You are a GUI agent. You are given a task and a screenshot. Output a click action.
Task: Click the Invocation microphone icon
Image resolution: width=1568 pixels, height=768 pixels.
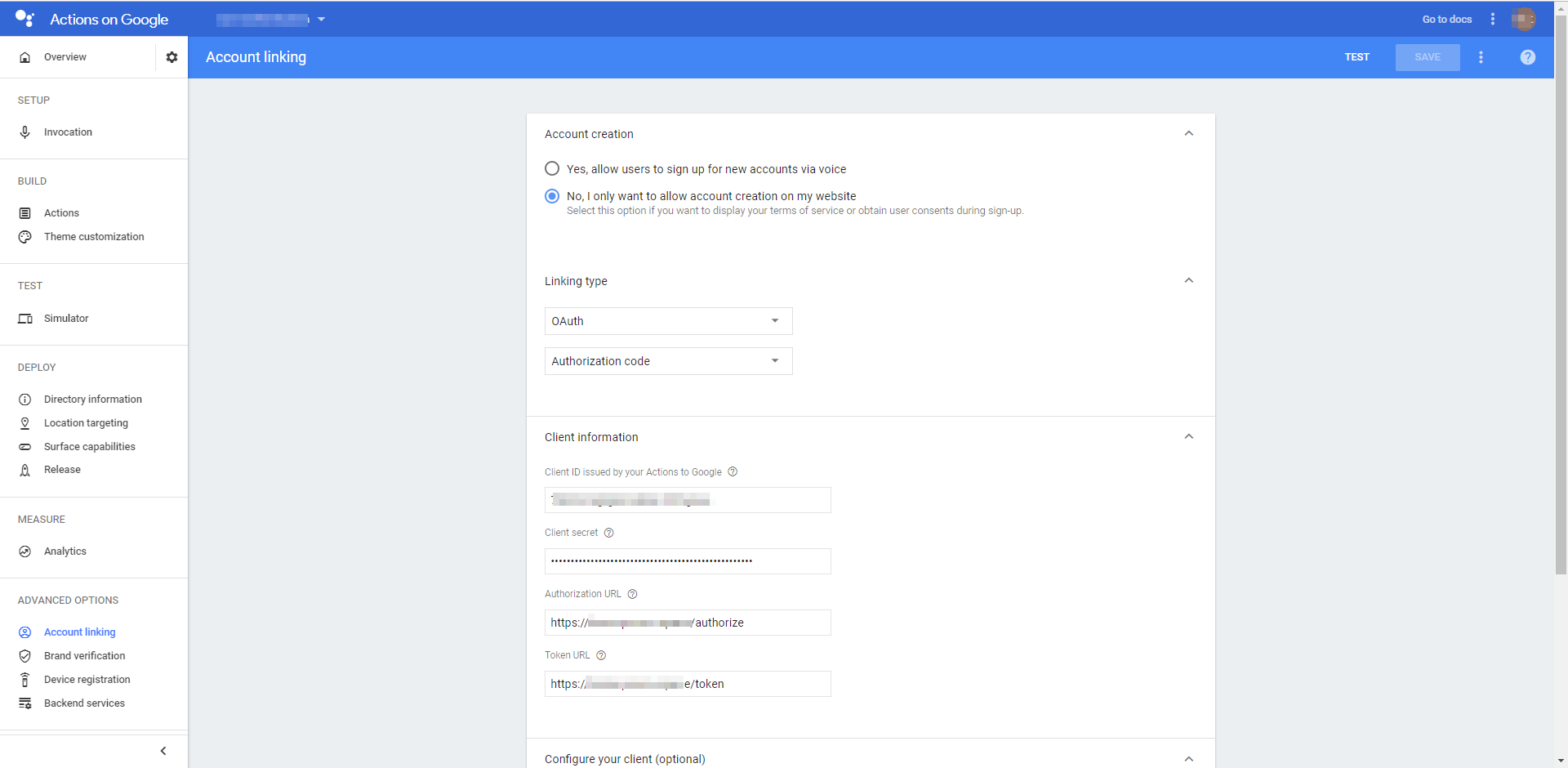coord(25,132)
